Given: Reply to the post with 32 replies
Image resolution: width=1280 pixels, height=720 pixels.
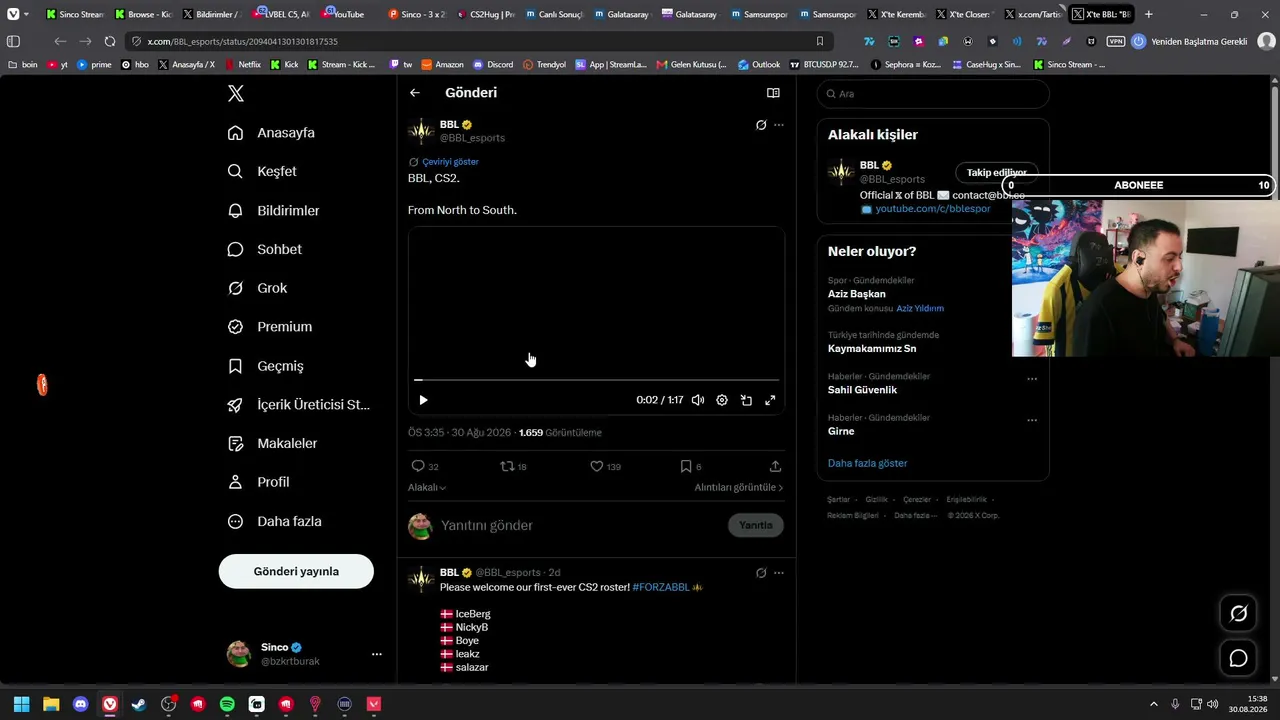Looking at the screenshot, I should (425, 466).
